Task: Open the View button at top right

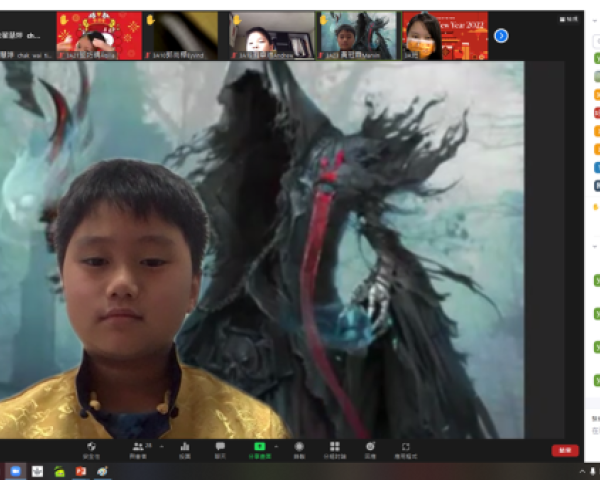Action: click(568, 19)
